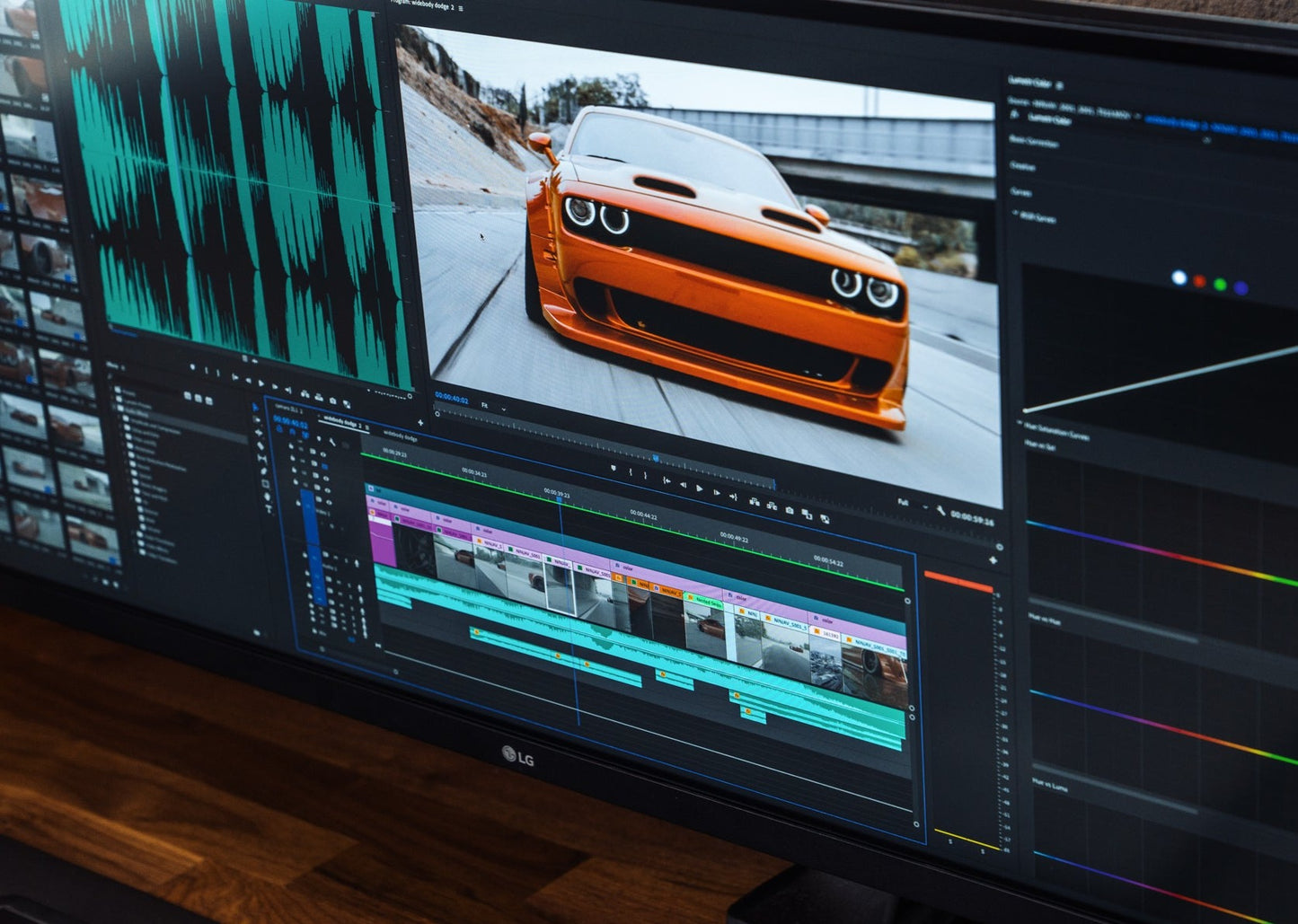
Task: Click the Lift button in Program monitor
Action: point(755,502)
